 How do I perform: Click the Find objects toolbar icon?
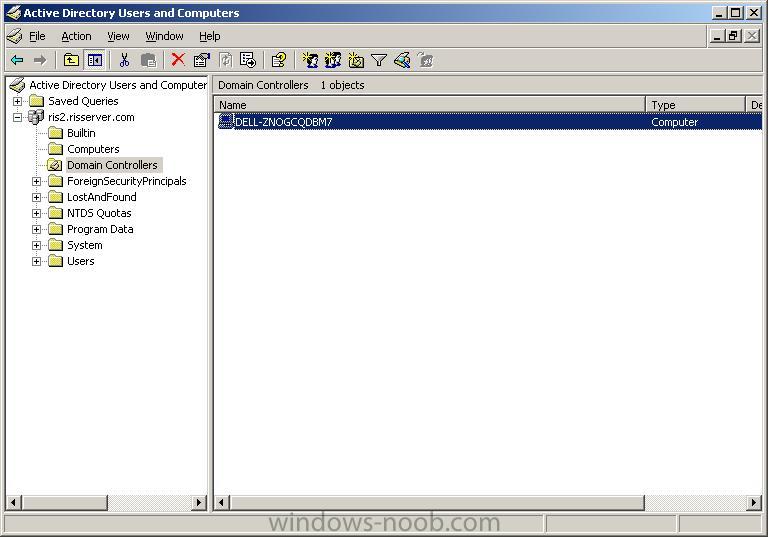coord(402,60)
